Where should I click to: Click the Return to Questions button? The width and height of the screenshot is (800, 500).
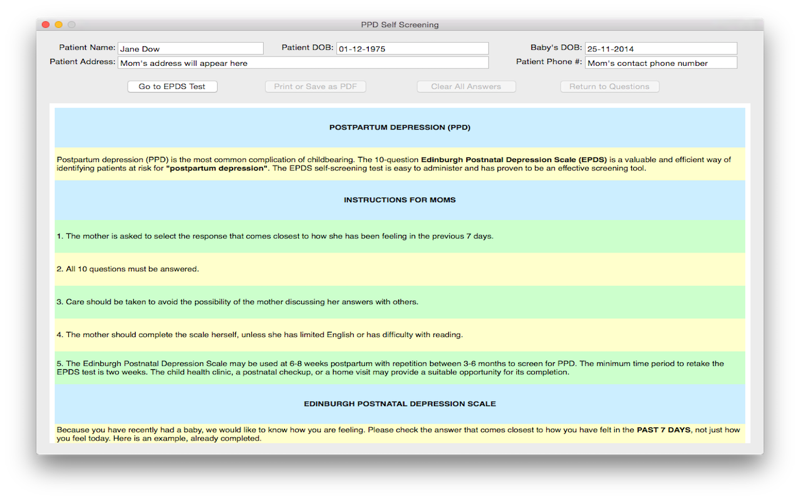pos(609,87)
